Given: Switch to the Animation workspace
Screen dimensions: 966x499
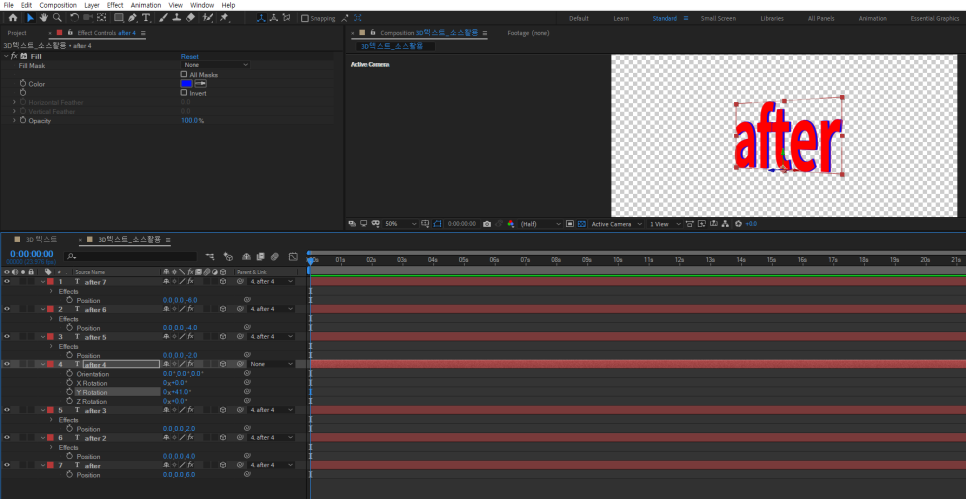Looking at the screenshot, I should (x=872, y=18).
